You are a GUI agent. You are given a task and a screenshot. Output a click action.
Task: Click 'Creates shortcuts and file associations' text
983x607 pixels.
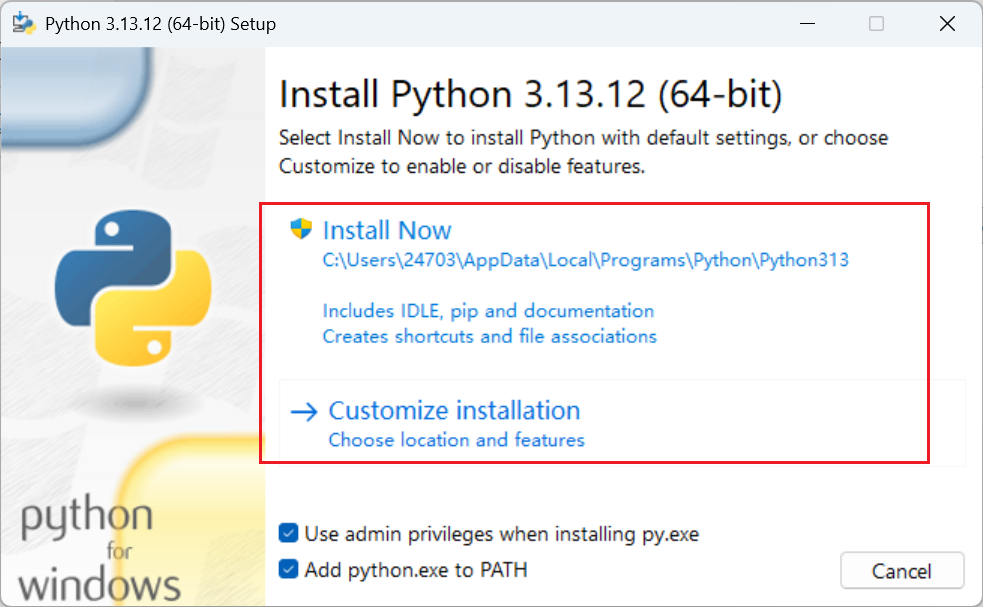point(490,337)
